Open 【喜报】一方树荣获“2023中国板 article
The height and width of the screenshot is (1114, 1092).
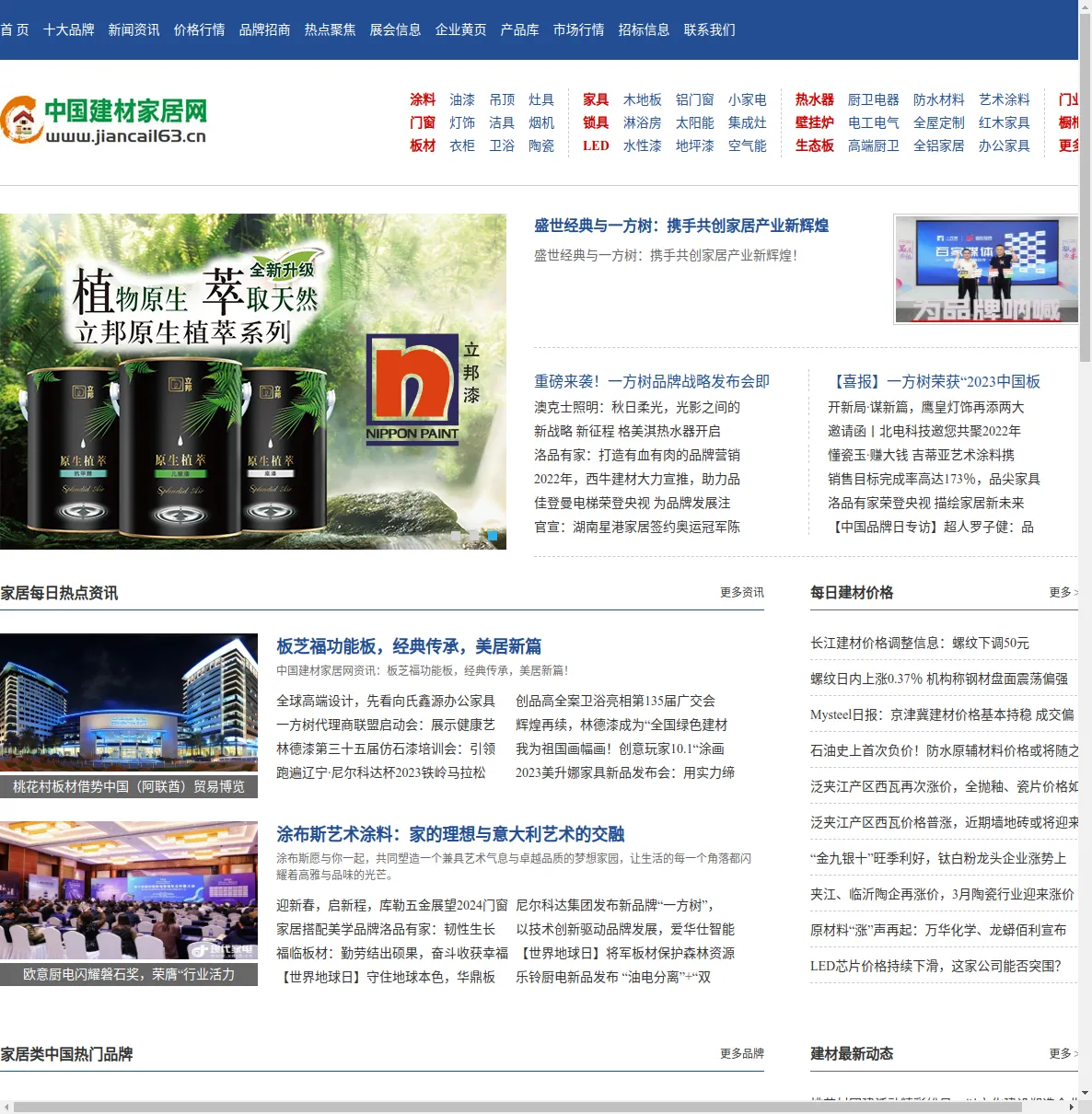point(935,381)
